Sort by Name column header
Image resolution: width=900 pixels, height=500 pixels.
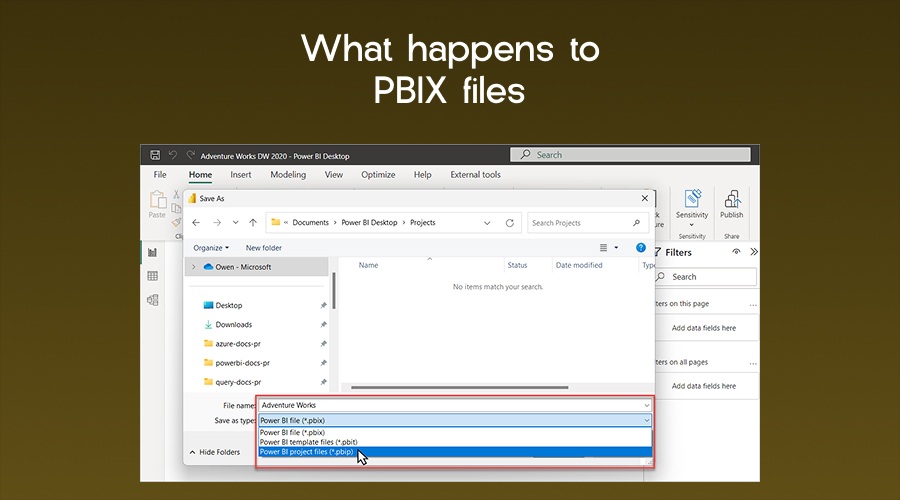(368, 265)
